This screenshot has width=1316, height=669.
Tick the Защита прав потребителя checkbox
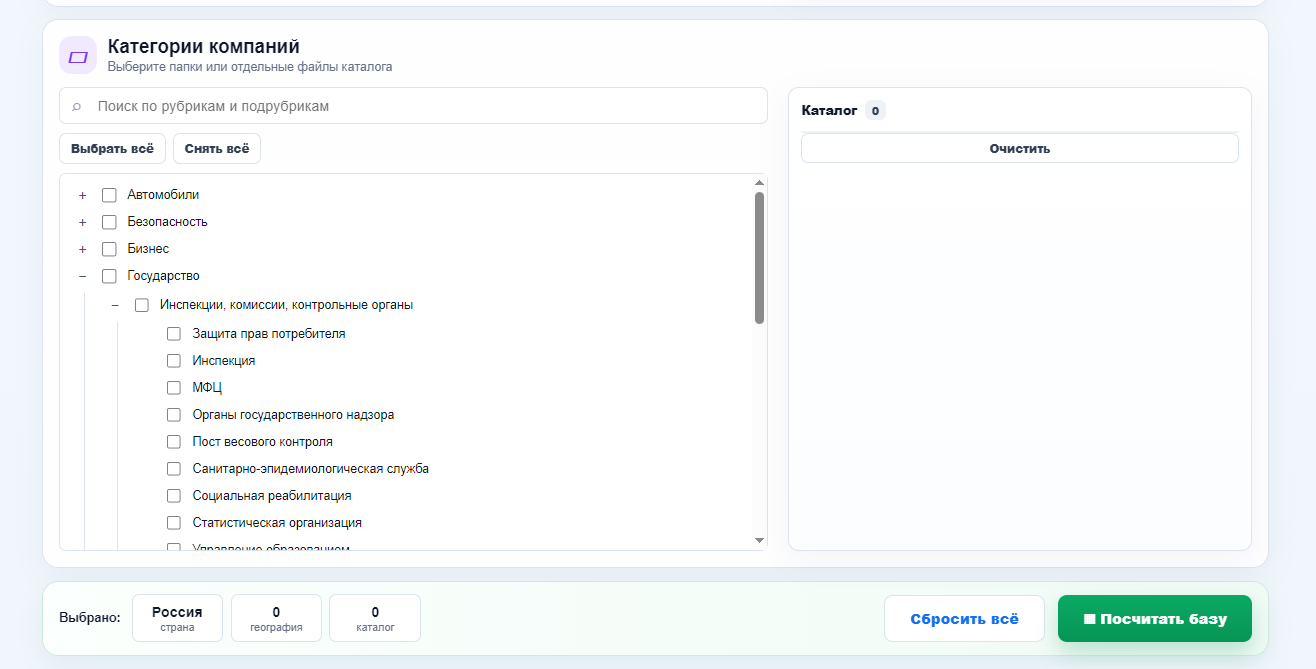coord(174,334)
